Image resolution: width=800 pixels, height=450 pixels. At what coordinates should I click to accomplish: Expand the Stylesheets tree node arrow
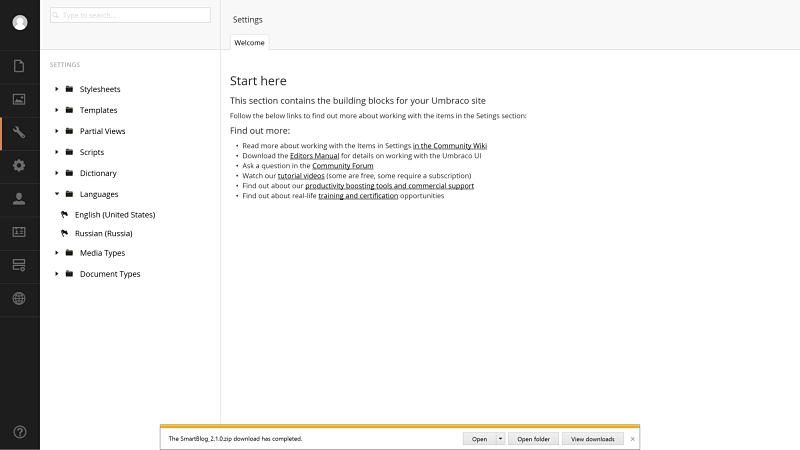[57, 89]
